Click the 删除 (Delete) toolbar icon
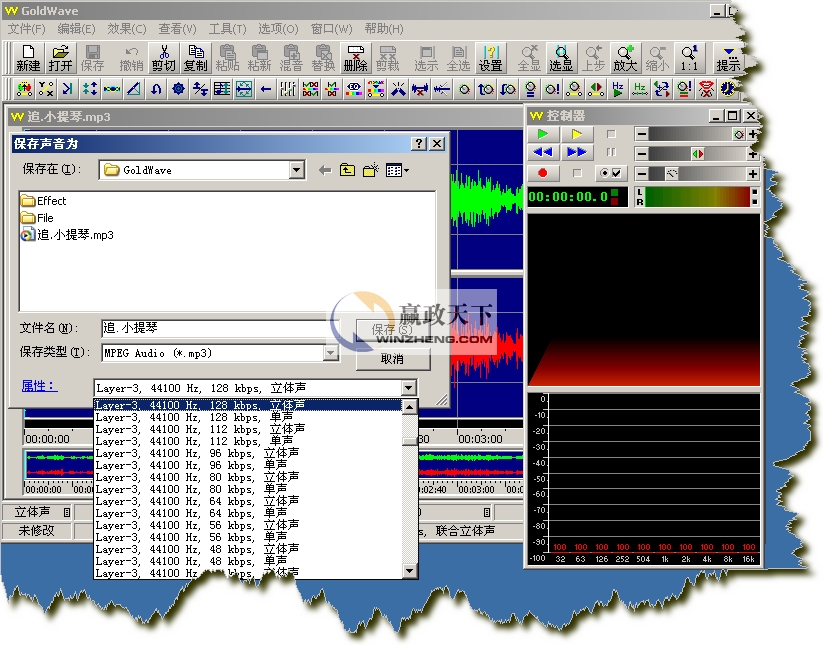 click(x=355, y=58)
